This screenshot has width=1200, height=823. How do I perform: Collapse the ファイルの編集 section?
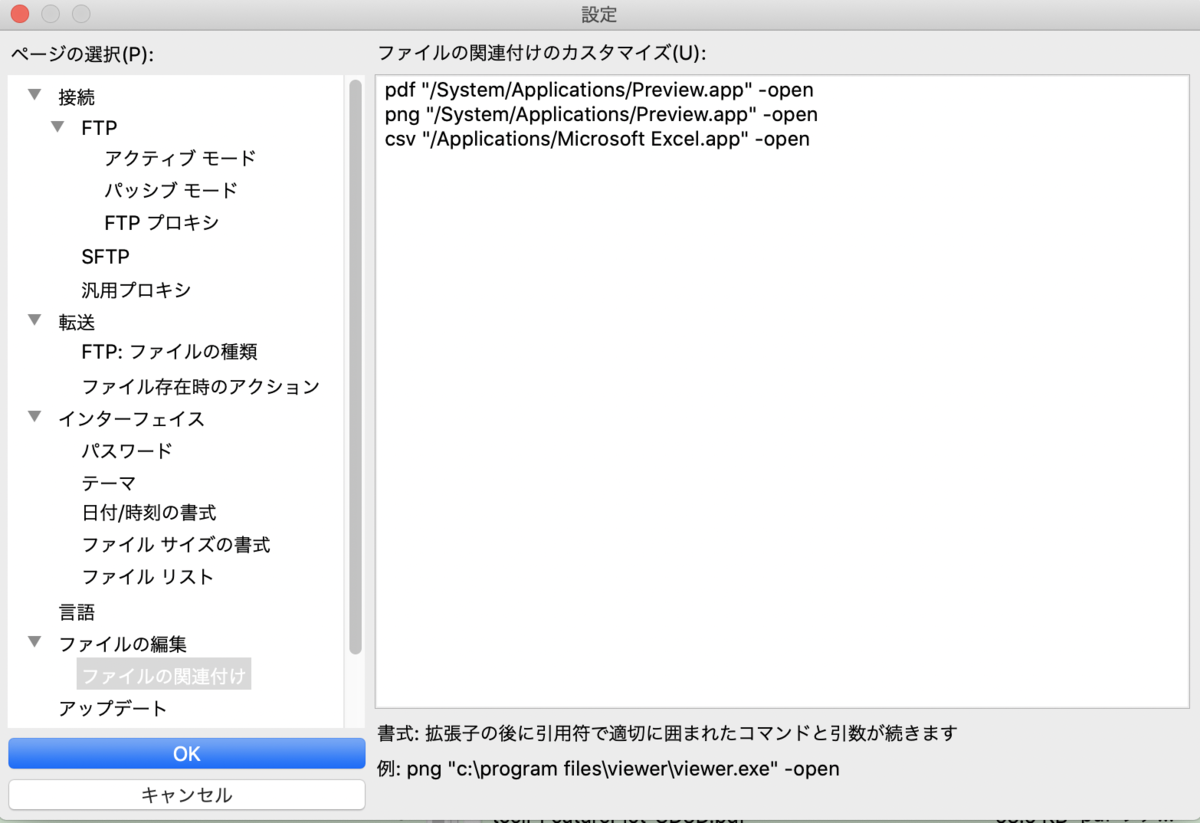click(35, 644)
